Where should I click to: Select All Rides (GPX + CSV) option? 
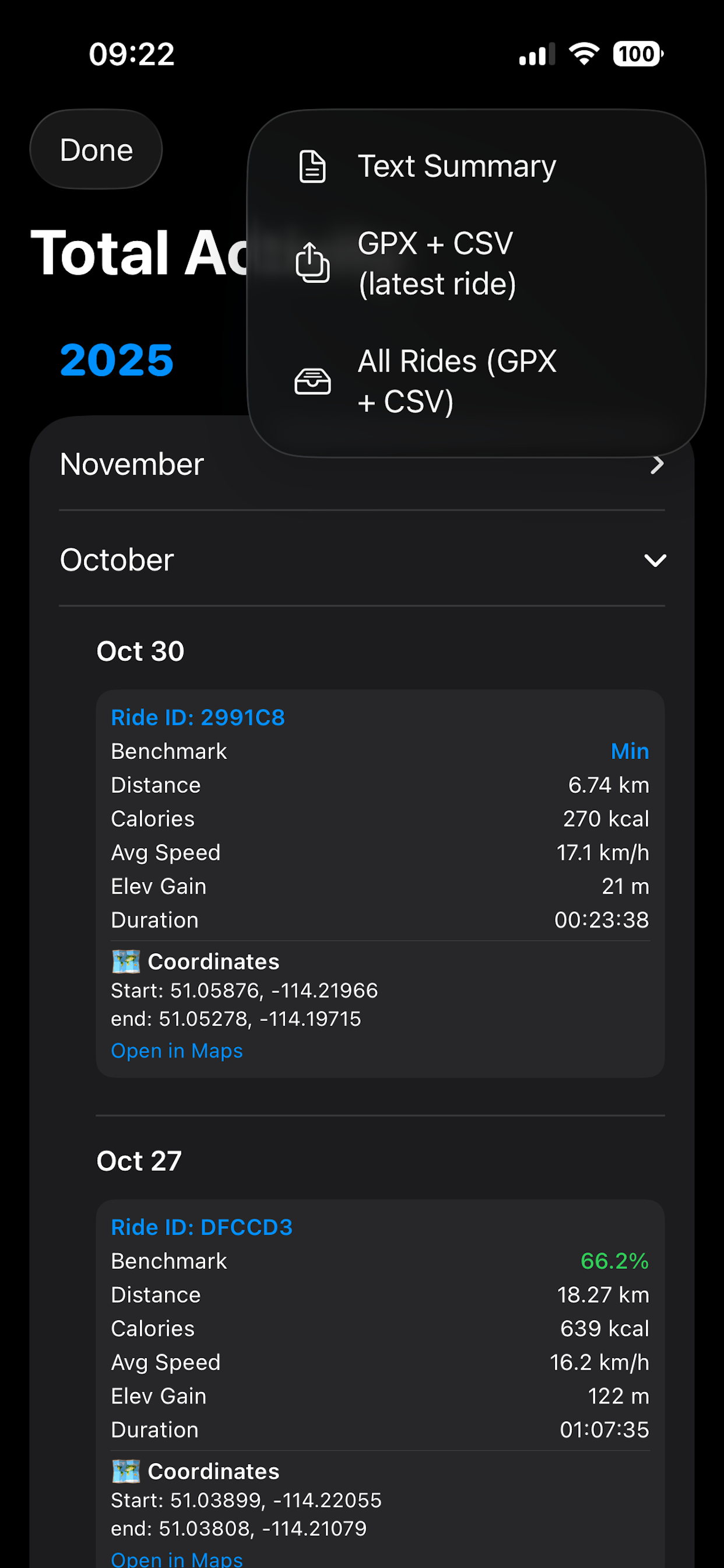tap(456, 381)
